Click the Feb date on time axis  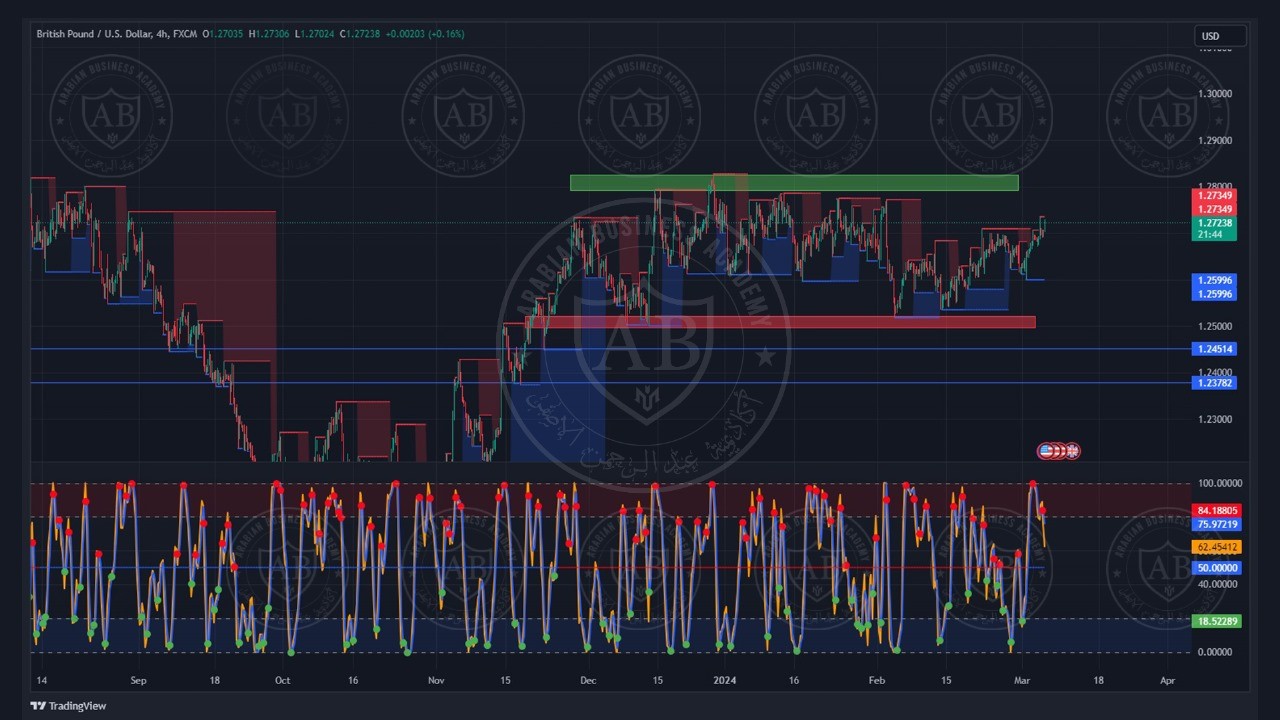coord(878,680)
